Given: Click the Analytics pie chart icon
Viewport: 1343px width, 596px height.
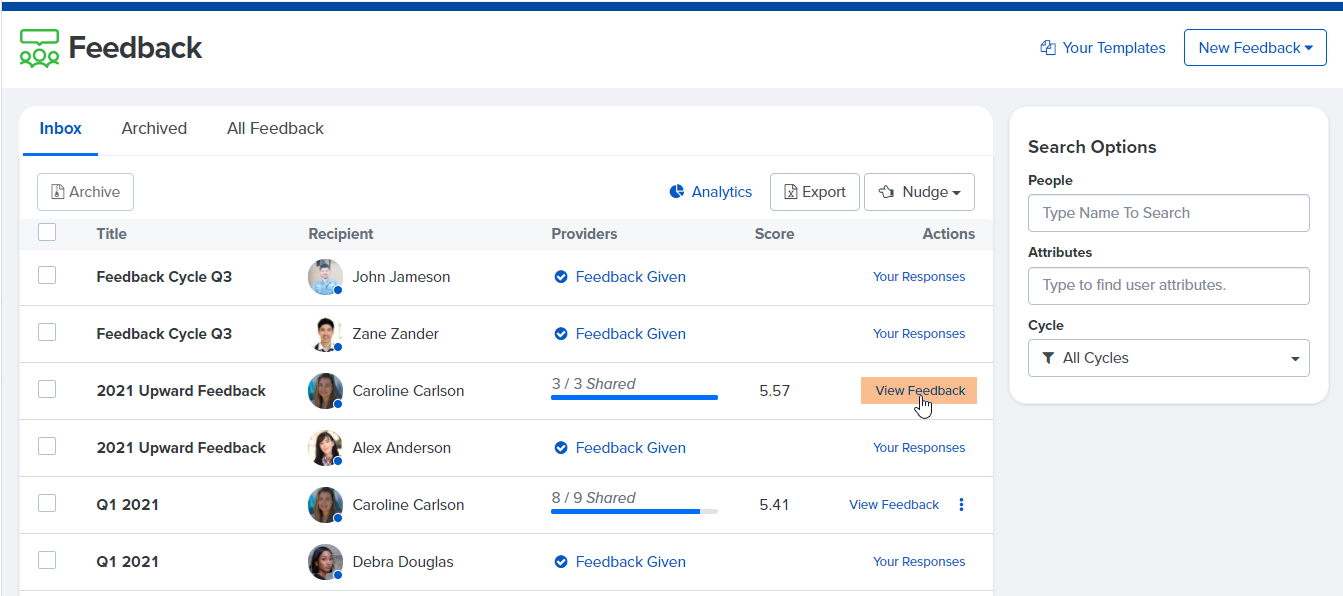Looking at the screenshot, I should click(677, 192).
